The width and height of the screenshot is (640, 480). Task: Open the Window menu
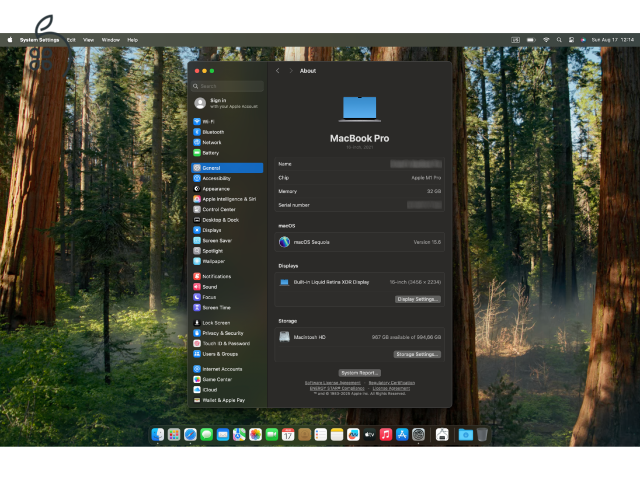point(111,40)
